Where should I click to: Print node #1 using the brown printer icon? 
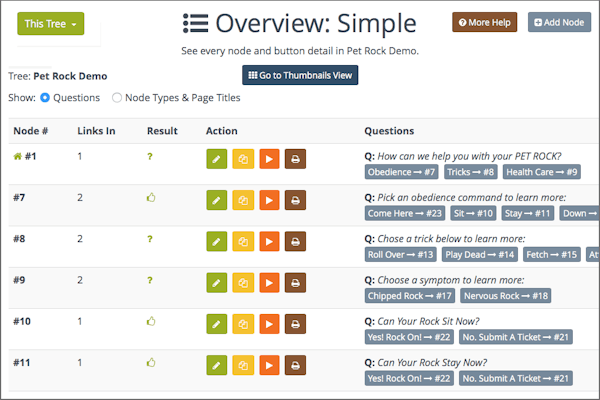[x=295, y=159]
